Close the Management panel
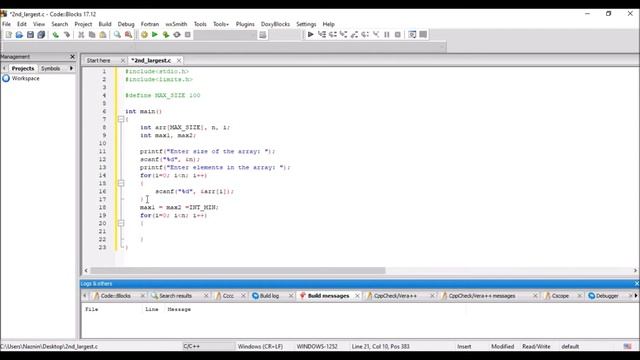The image size is (640, 360). click(x=72, y=57)
